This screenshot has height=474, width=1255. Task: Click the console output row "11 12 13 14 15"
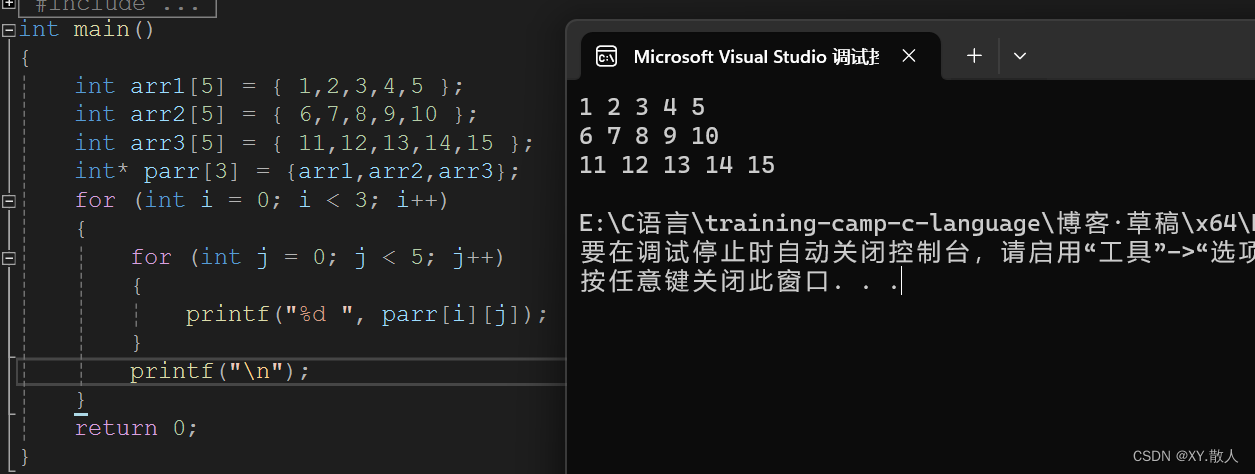point(677,164)
